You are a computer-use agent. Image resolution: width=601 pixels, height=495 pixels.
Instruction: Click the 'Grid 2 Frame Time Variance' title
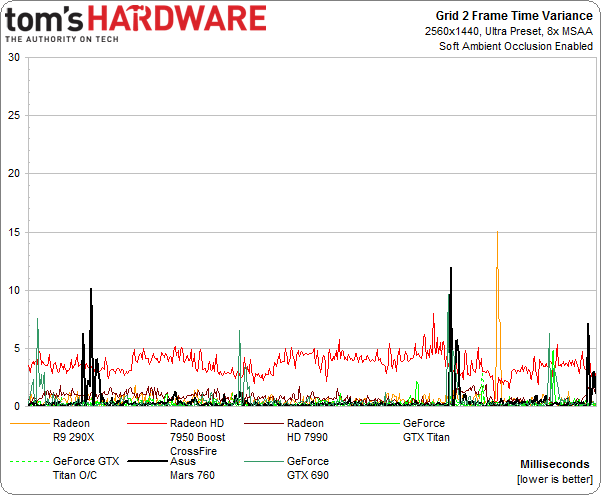click(x=514, y=16)
